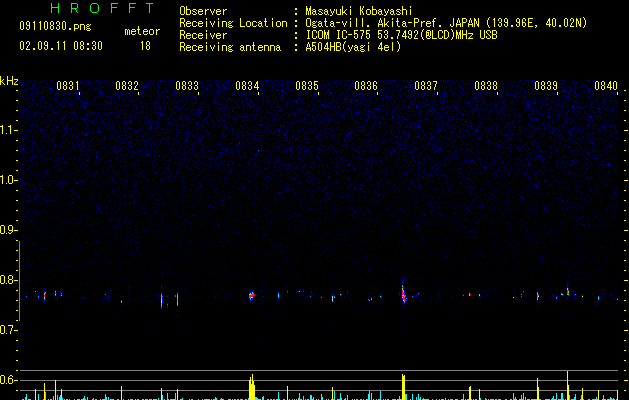The height and width of the screenshot is (400, 629).
Task: Click the gray frequency range bar on left axis
Action: point(19,280)
